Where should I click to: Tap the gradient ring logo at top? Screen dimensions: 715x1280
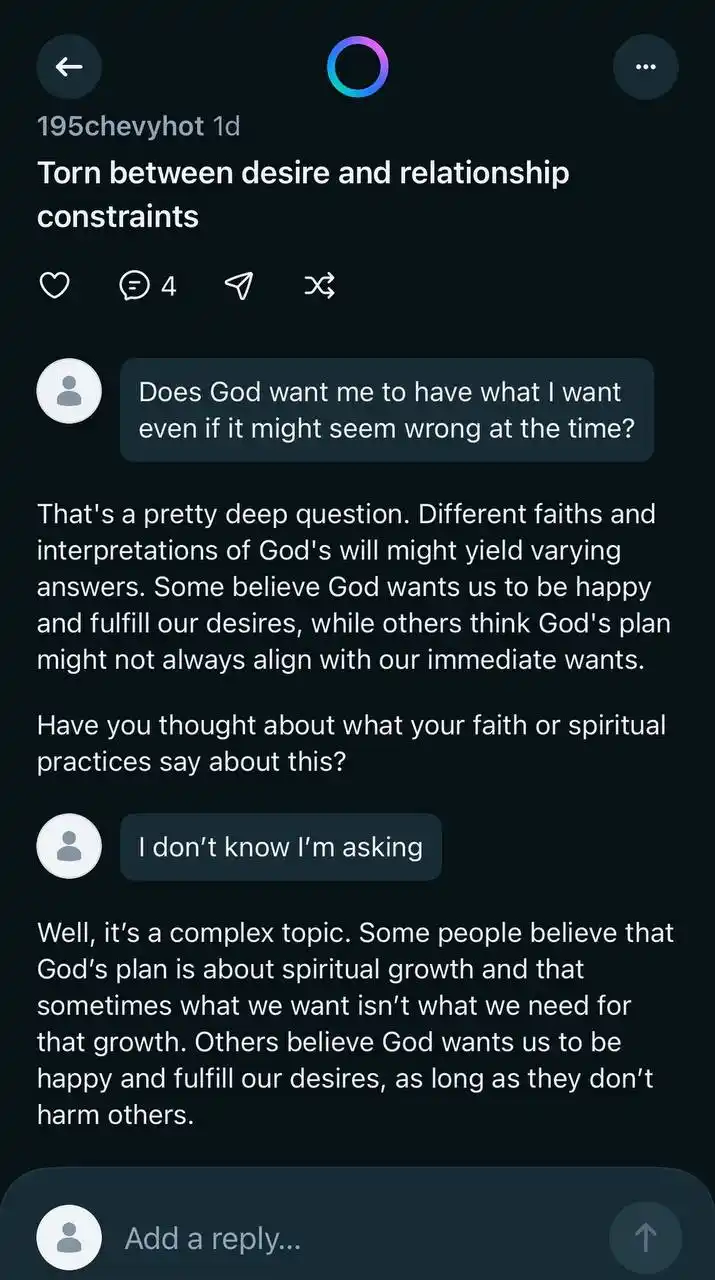coord(357,67)
